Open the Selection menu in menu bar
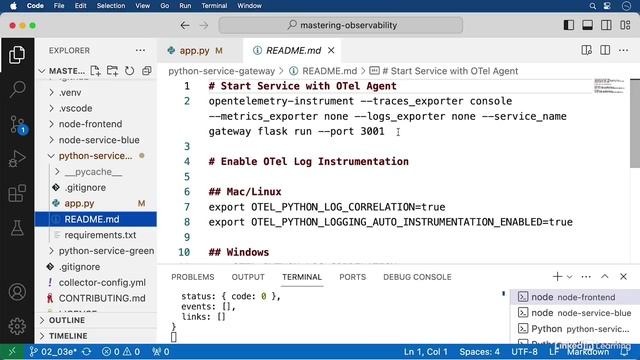 click(x=111, y=6)
